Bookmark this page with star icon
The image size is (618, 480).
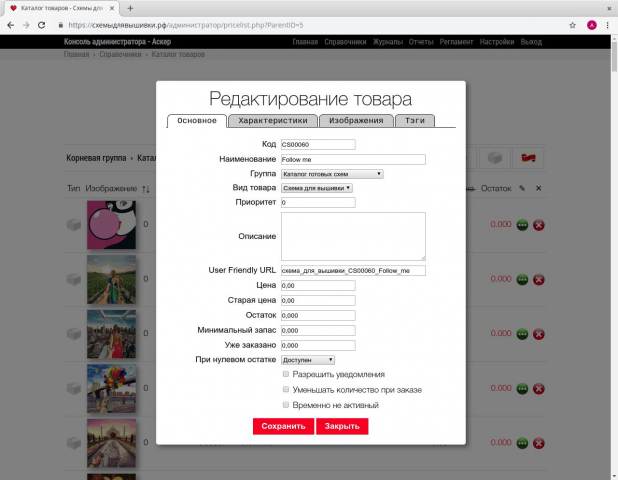(572, 25)
